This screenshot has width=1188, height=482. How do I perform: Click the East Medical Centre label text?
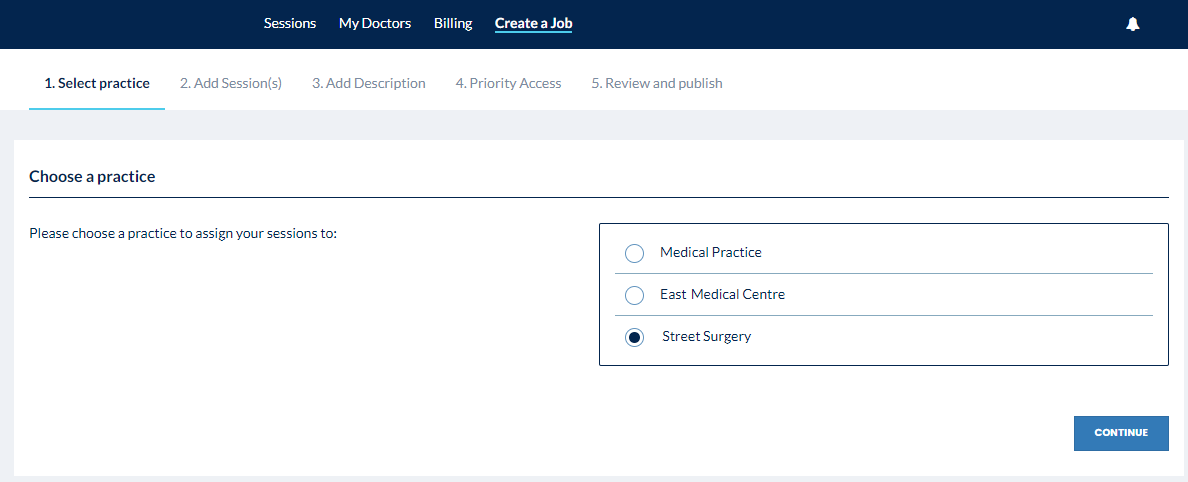[x=722, y=294]
